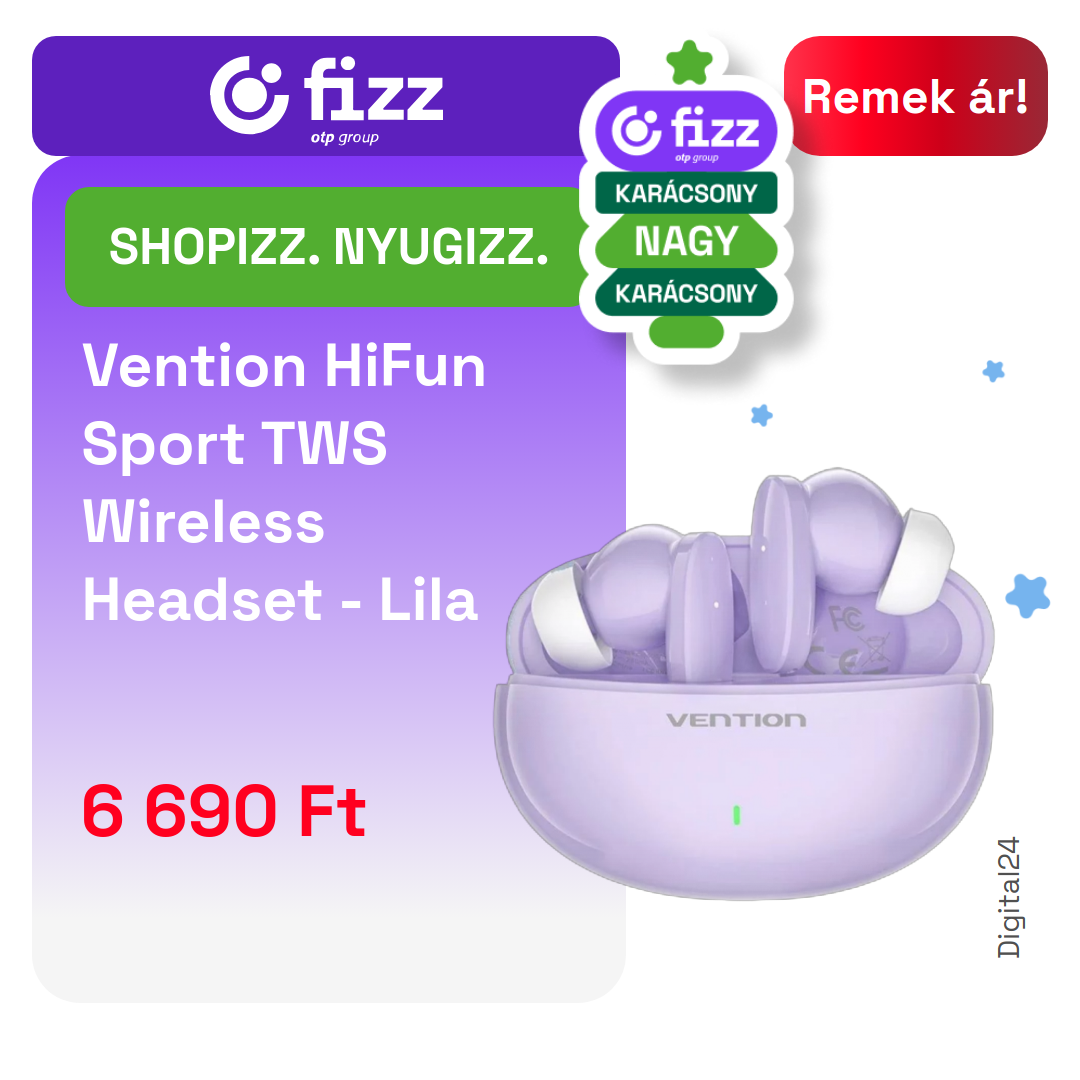
Task: Click the otp group text under Fizz logo
Action: click(x=344, y=137)
